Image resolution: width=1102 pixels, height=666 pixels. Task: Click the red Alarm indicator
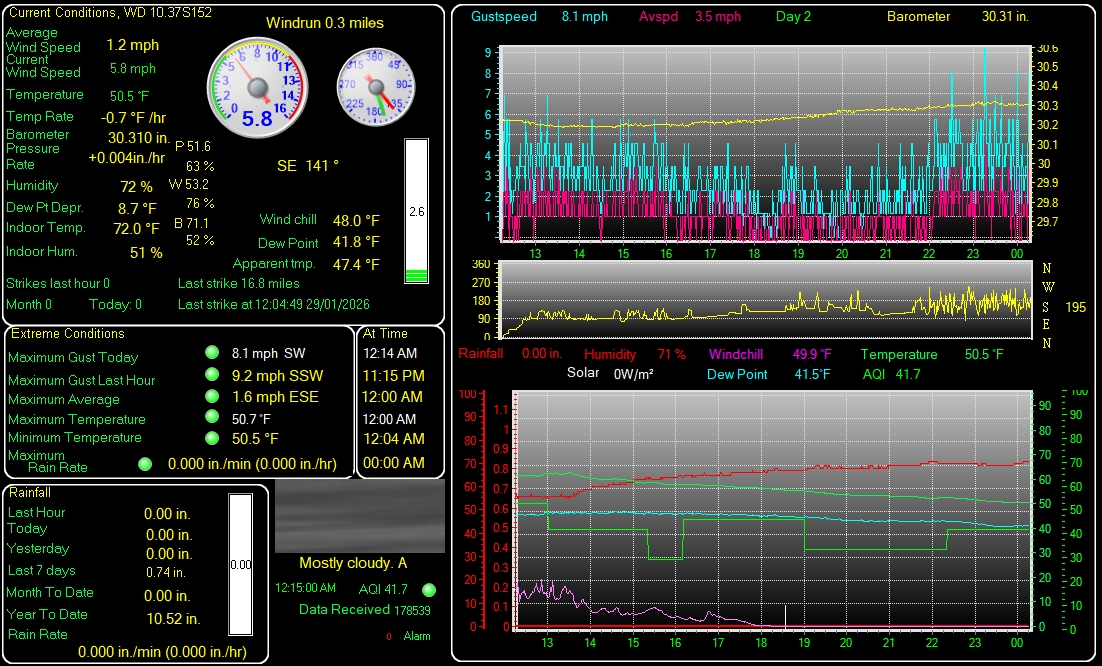point(389,636)
